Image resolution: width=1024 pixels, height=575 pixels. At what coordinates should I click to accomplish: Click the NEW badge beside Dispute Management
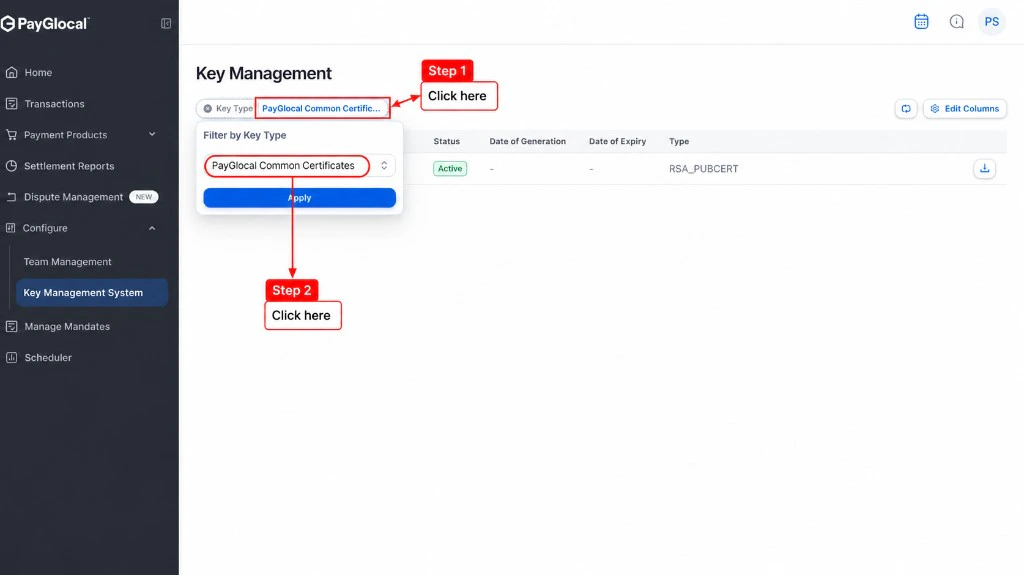[x=144, y=197]
